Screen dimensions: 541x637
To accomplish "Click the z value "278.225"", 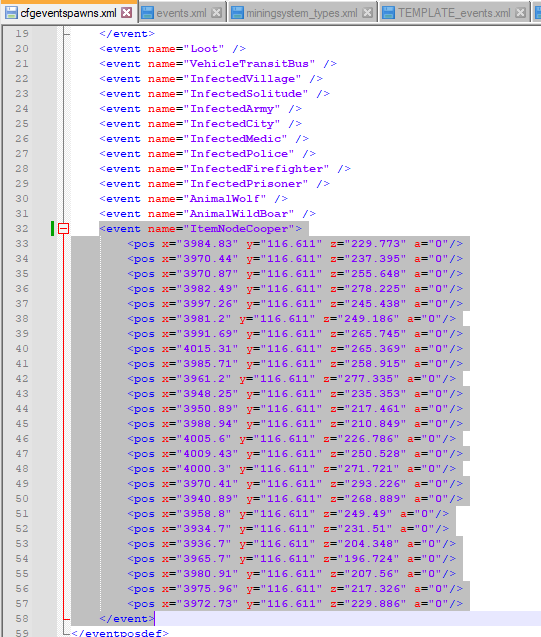I will click(376, 289).
